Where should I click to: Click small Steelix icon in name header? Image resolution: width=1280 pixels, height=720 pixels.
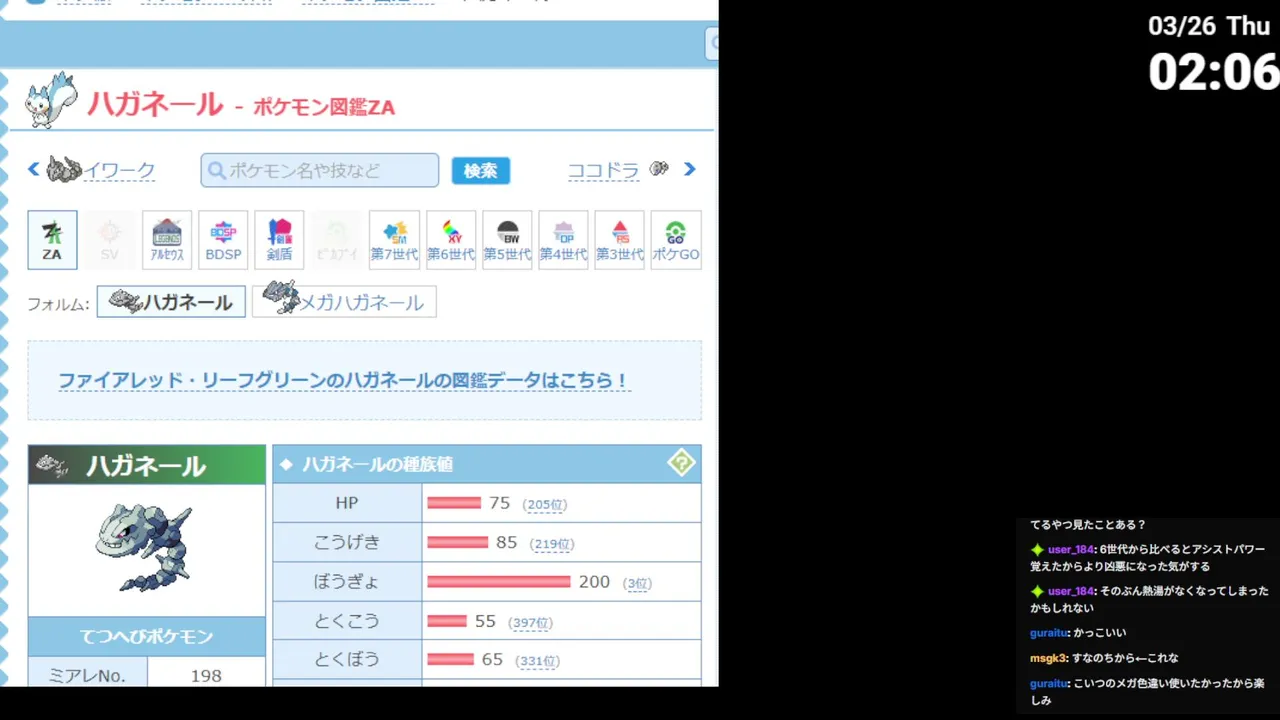pyautogui.click(x=53, y=465)
